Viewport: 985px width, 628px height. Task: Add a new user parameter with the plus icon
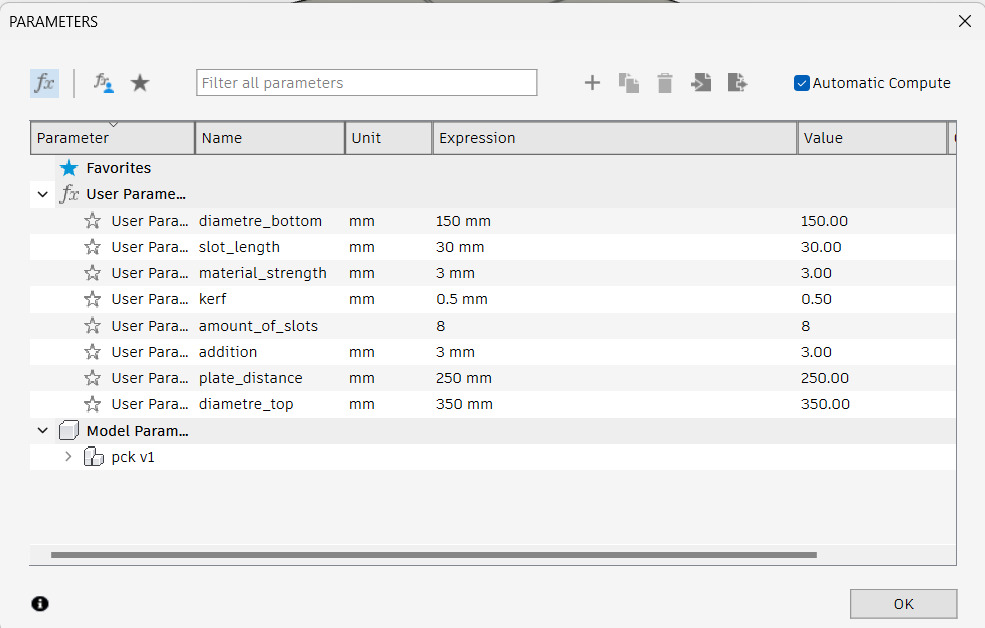point(592,83)
